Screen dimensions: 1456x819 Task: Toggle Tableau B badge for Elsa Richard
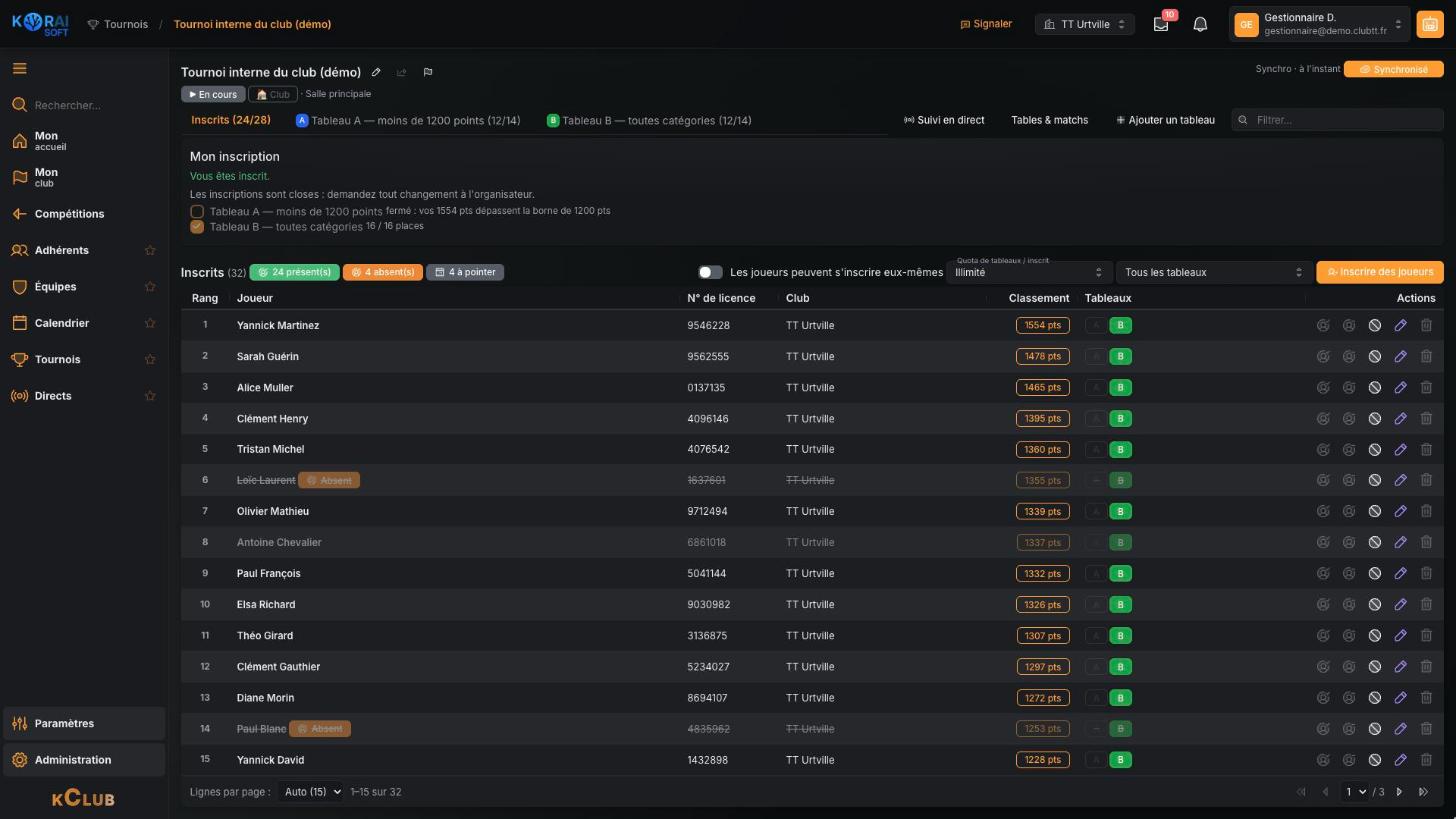(1120, 605)
